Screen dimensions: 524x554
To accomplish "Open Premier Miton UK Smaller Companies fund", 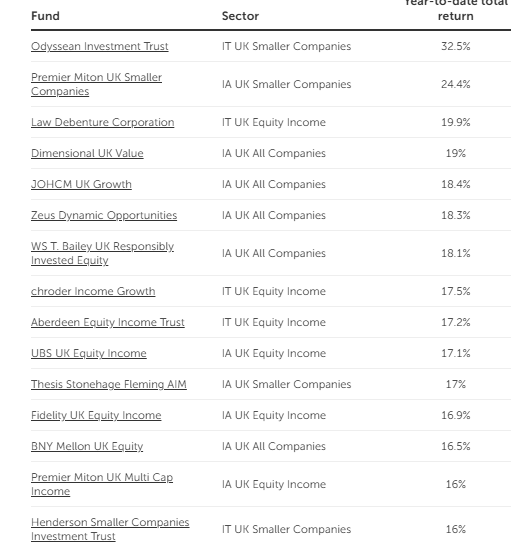I will pyautogui.click(x=96, y=84).
